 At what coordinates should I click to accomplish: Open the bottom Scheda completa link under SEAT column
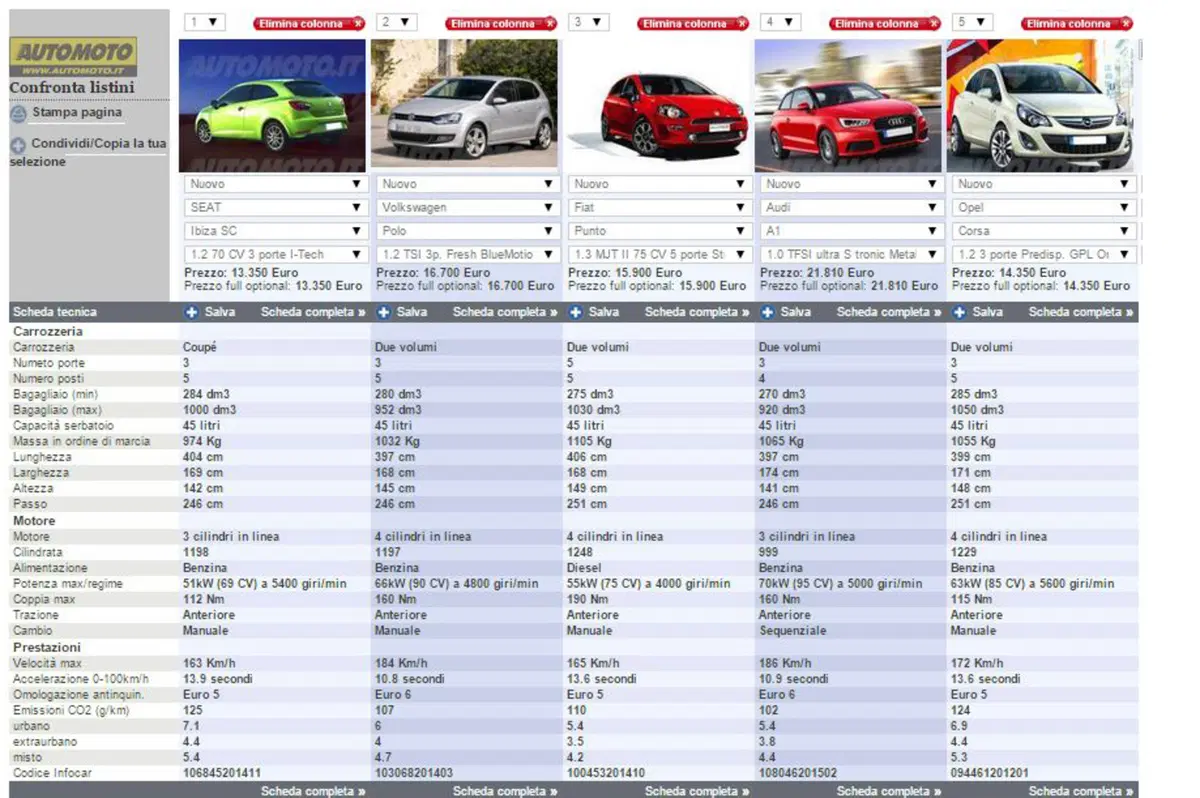(313, 791)
